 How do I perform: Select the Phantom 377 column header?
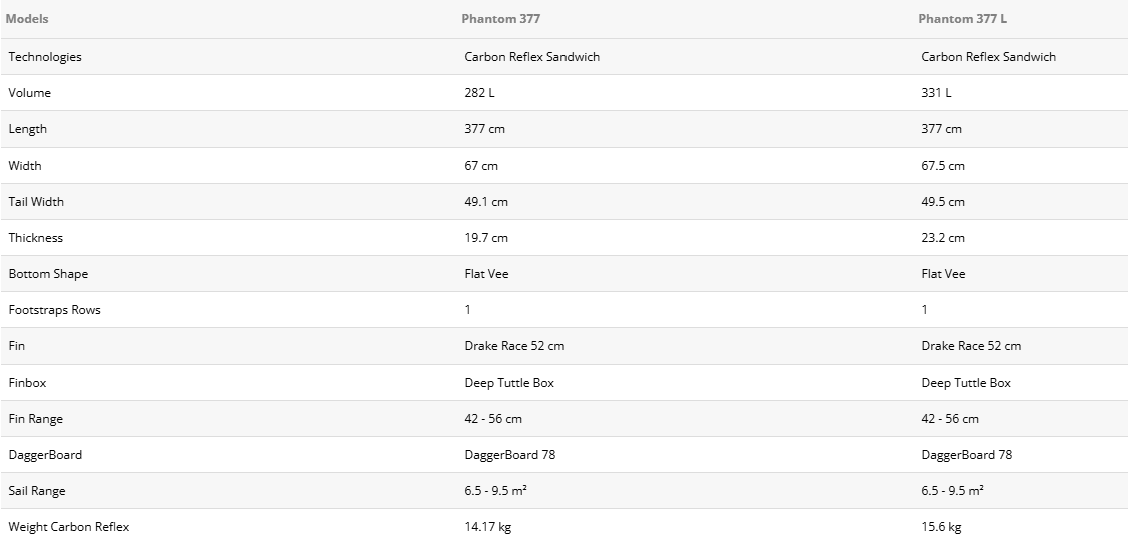(x=501, y=19)
